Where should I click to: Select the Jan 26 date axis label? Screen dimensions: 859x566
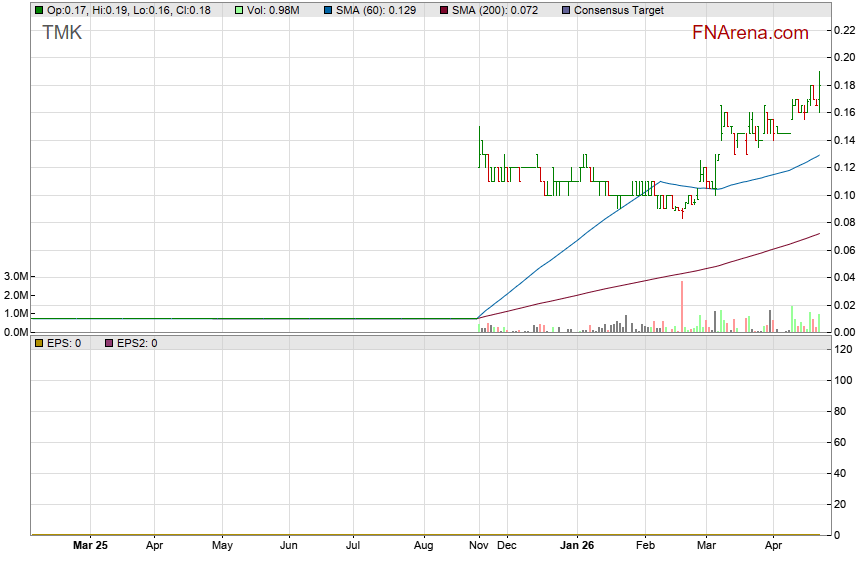[x=577, y=547]
